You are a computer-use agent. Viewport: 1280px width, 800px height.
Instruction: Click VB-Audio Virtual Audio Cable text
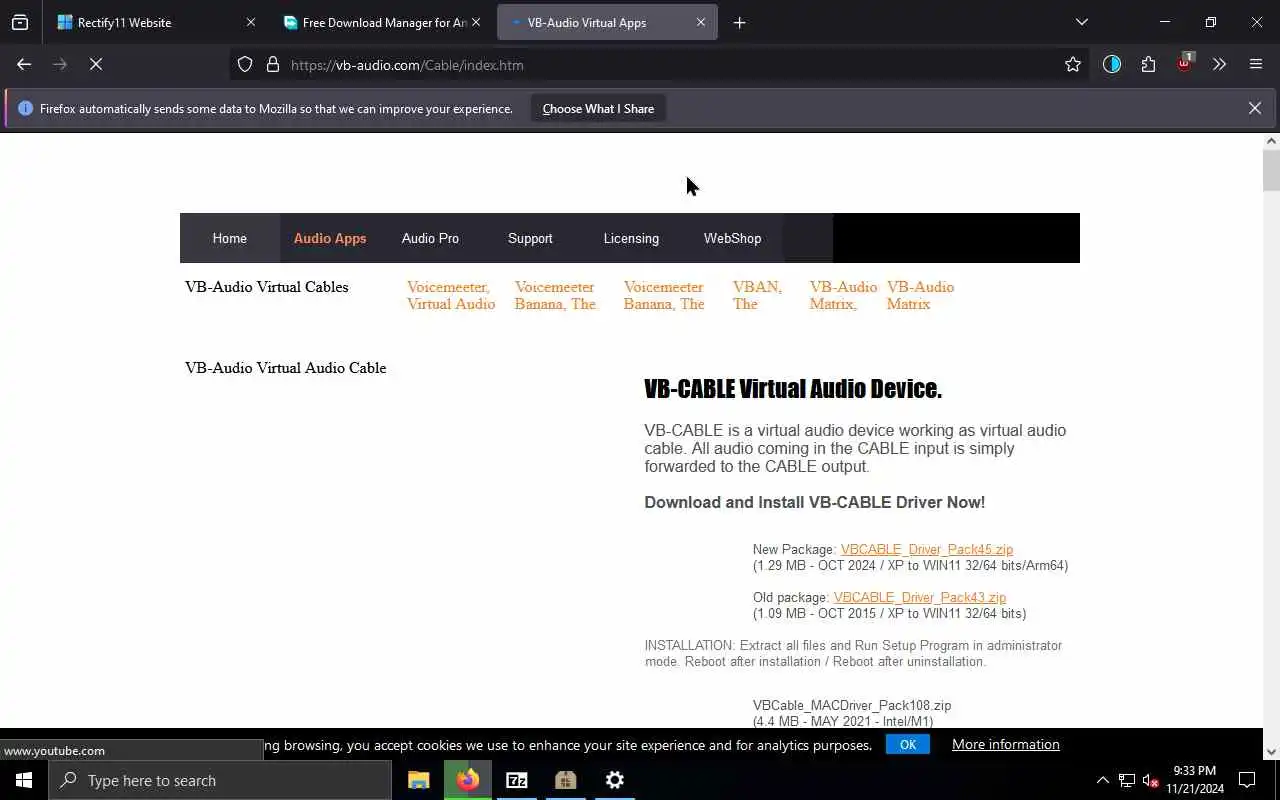coord(285,368)
